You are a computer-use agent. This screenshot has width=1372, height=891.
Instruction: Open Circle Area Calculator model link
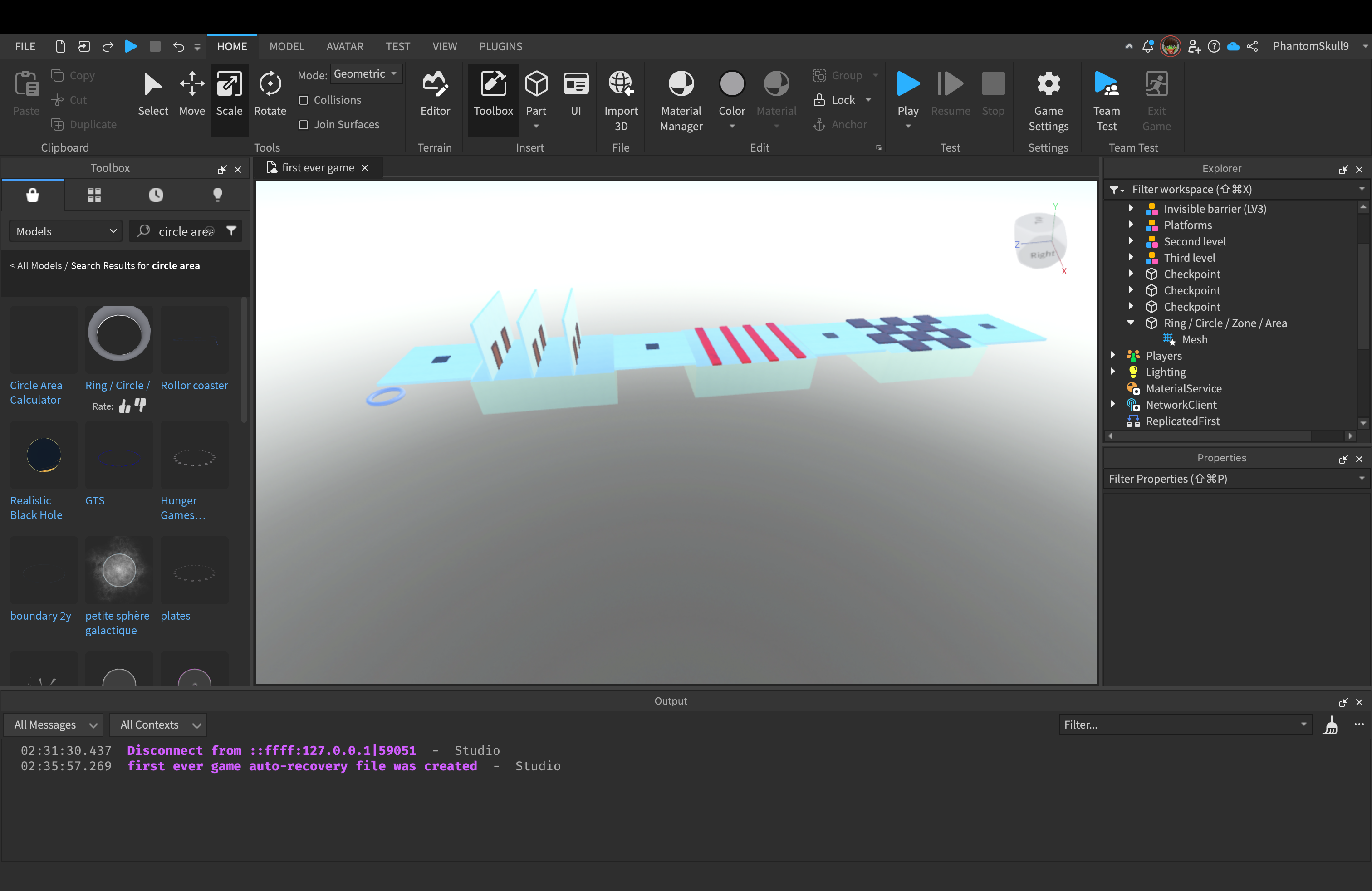coord(36,392)
